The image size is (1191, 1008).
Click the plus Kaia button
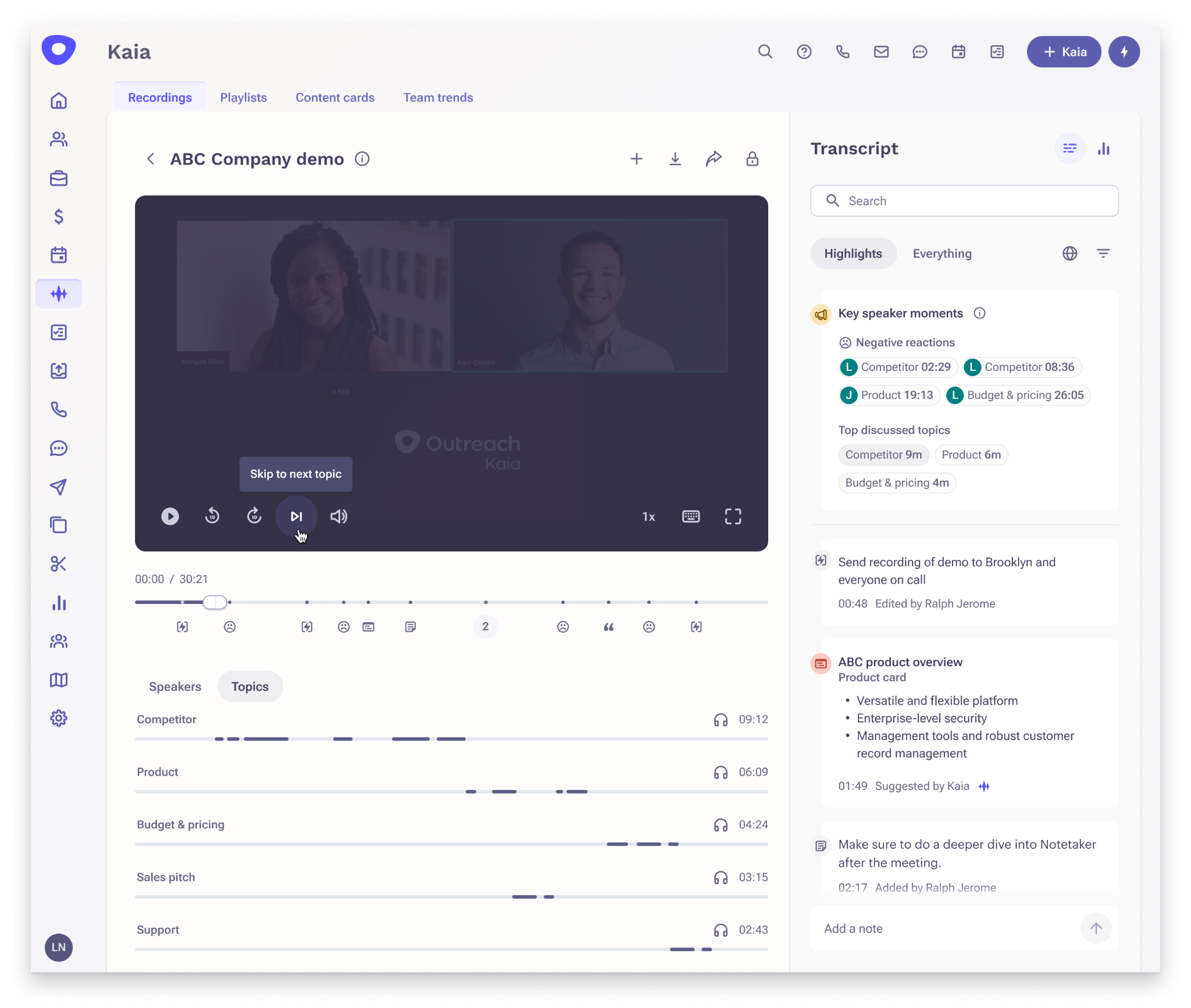pyautogui.click(x=1064, y=52)
